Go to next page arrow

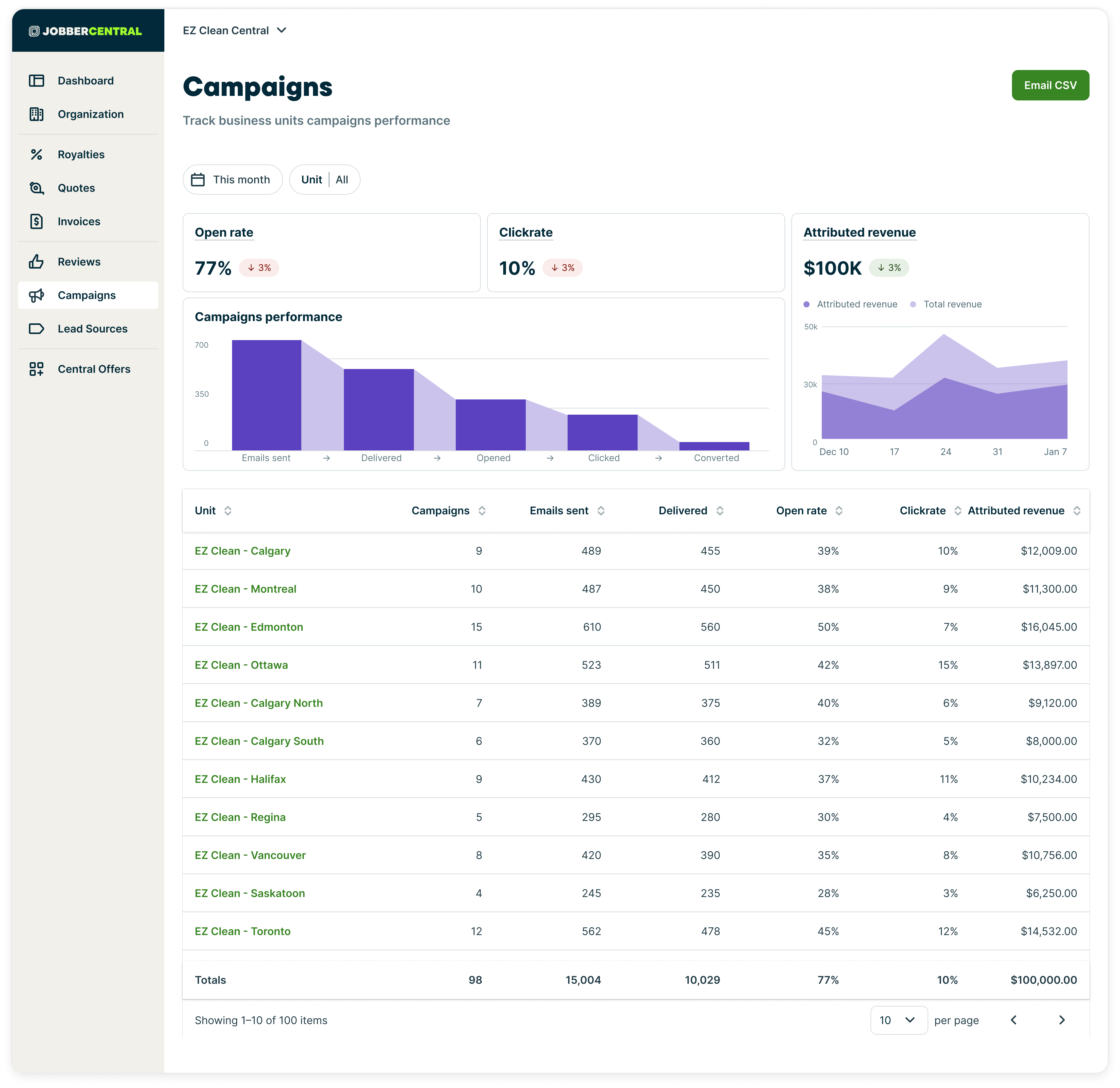click(1062, 1020)
